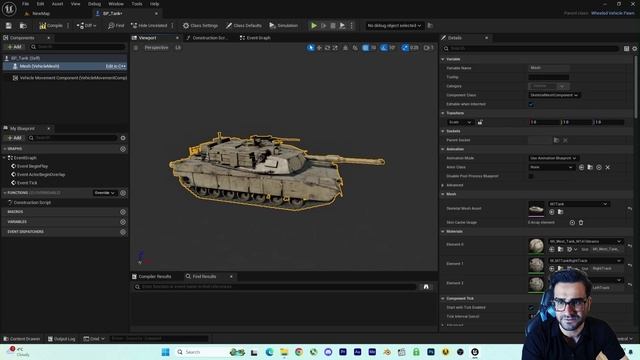Start Play with the green play icon
This screenshot has width=640, height=360.
point(314,26)
